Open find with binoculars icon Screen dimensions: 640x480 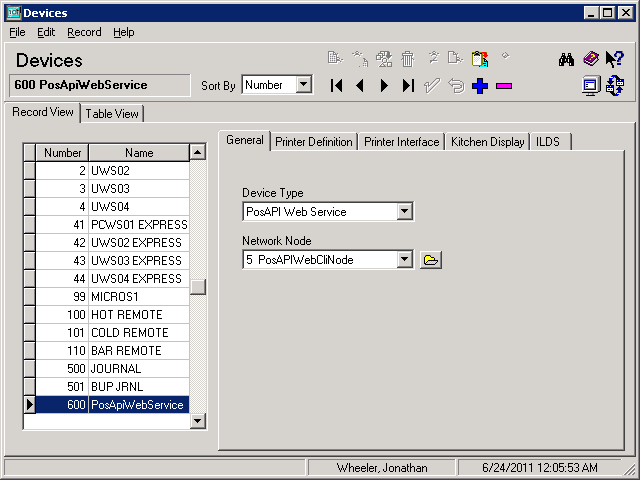(x=567, y=60)
